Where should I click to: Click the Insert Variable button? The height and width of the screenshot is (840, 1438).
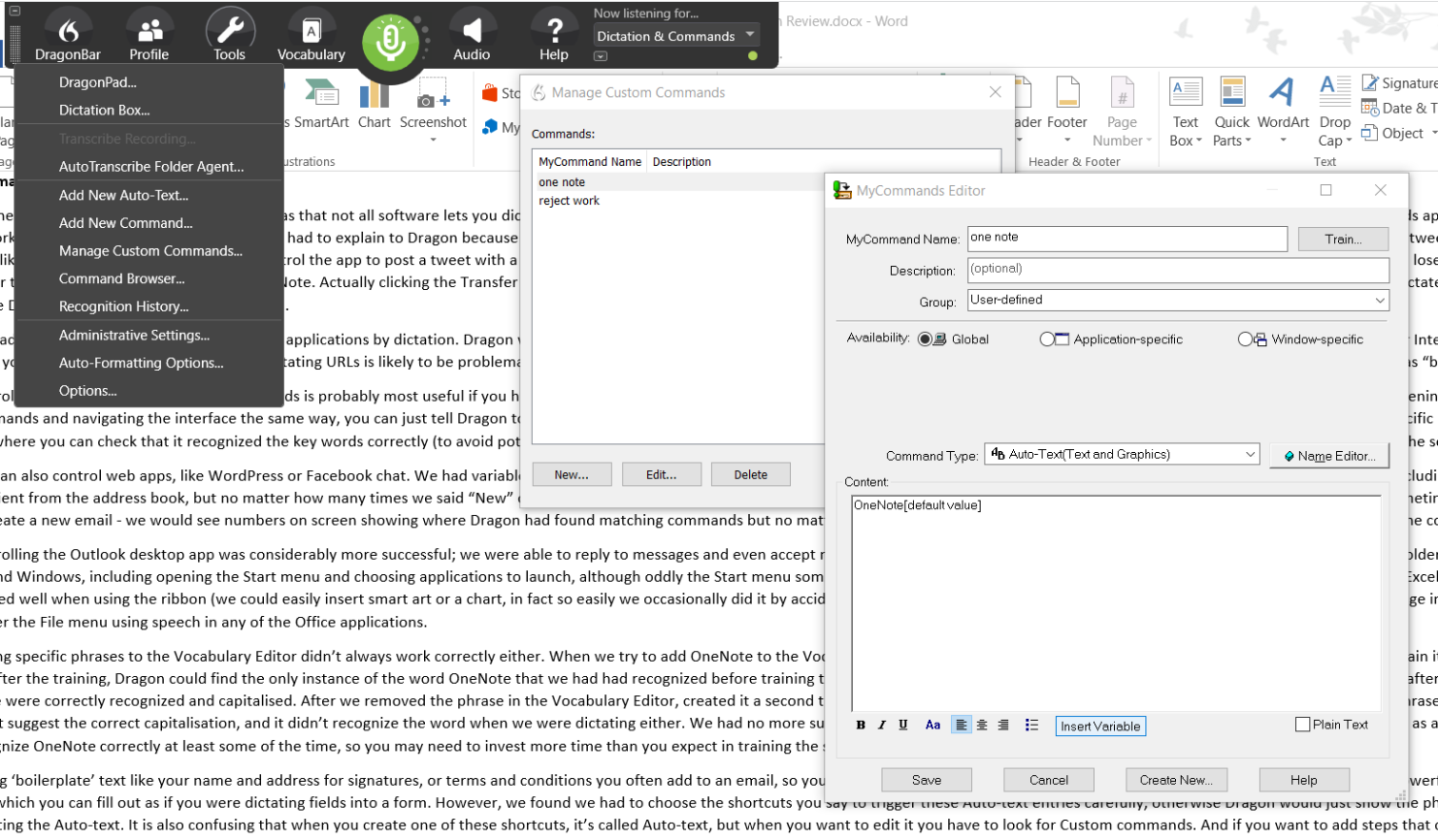pyautogui.click(x=1100, y=727)
